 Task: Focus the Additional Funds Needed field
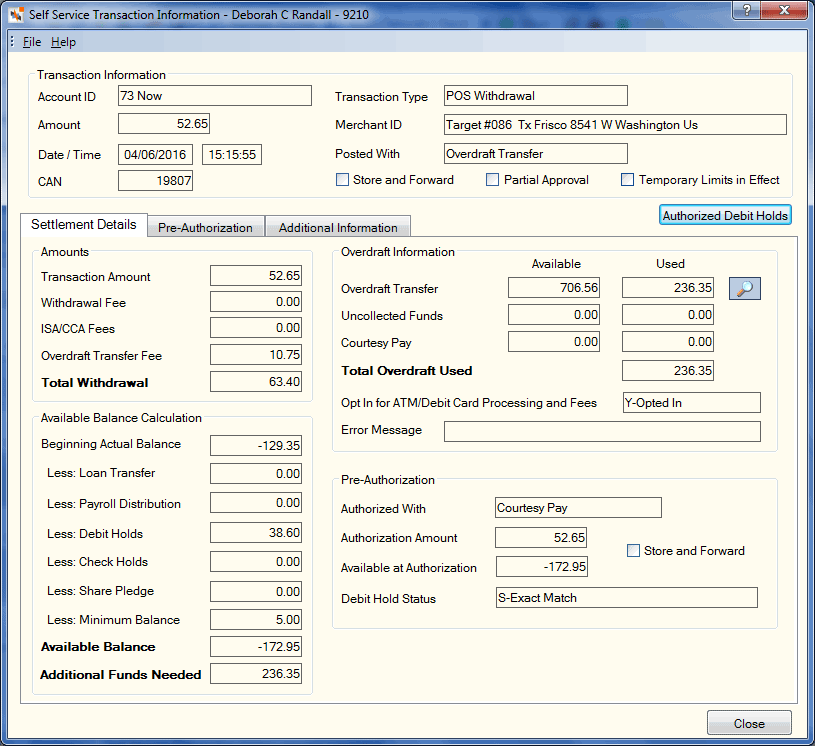tap(256, 674)
